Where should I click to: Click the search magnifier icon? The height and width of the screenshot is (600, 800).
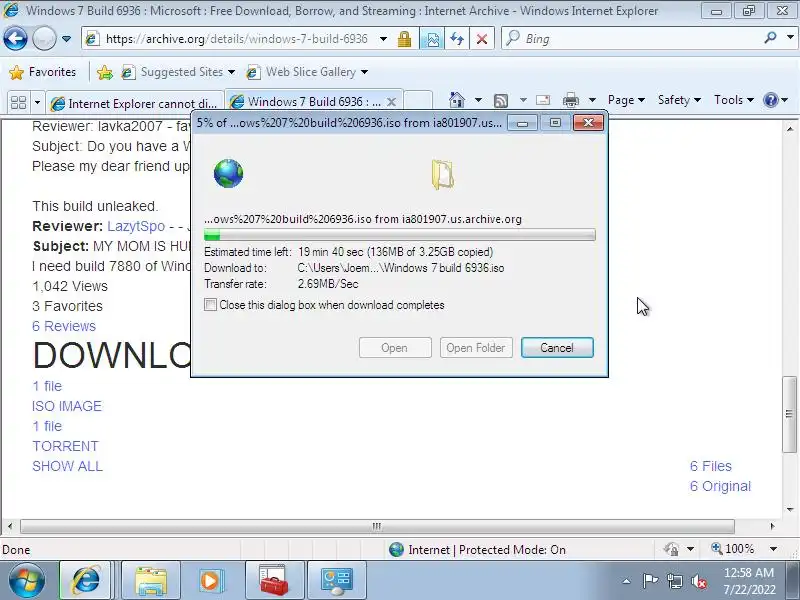click(770, 38)
